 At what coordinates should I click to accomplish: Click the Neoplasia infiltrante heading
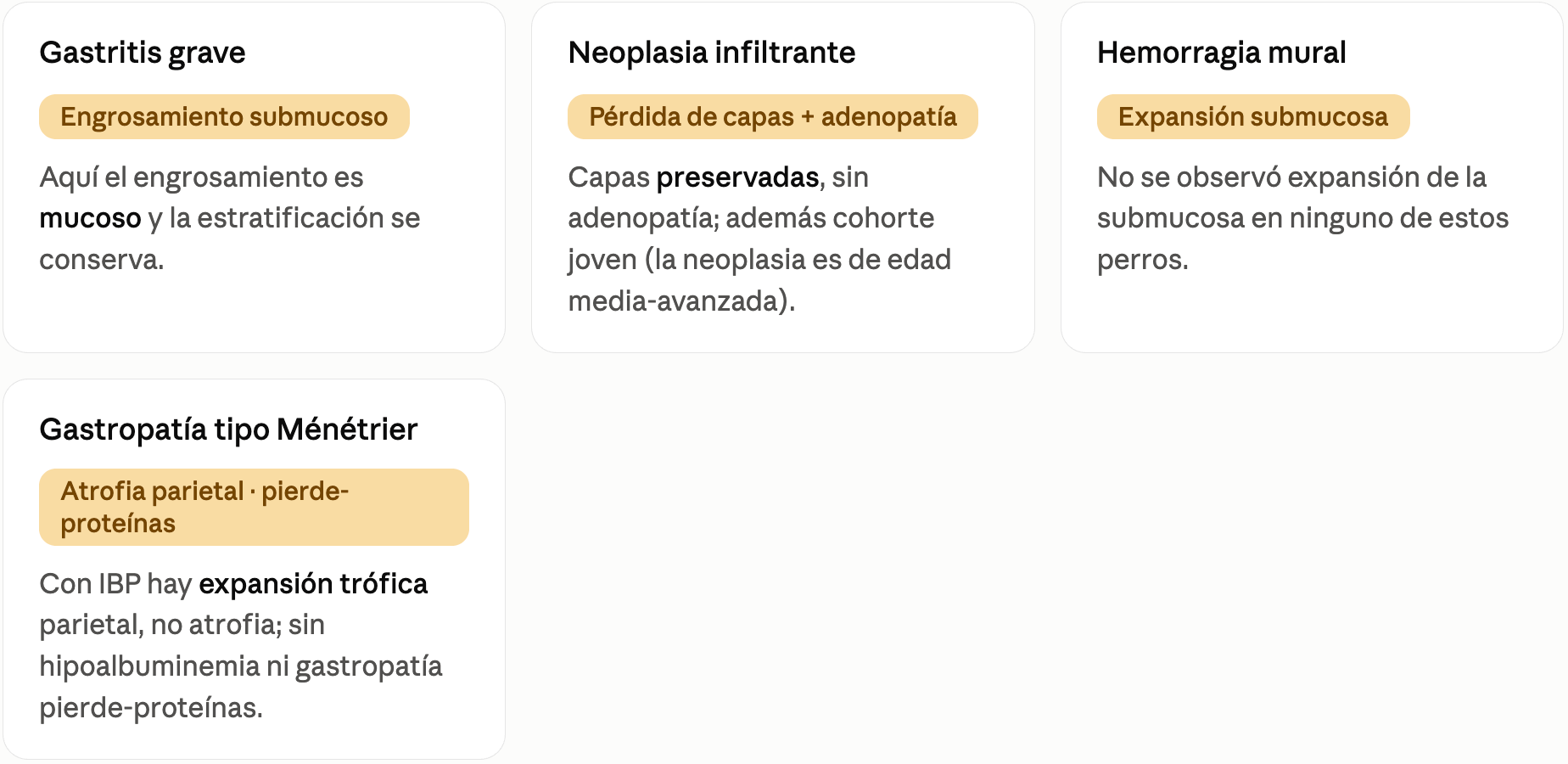(711, 53)
